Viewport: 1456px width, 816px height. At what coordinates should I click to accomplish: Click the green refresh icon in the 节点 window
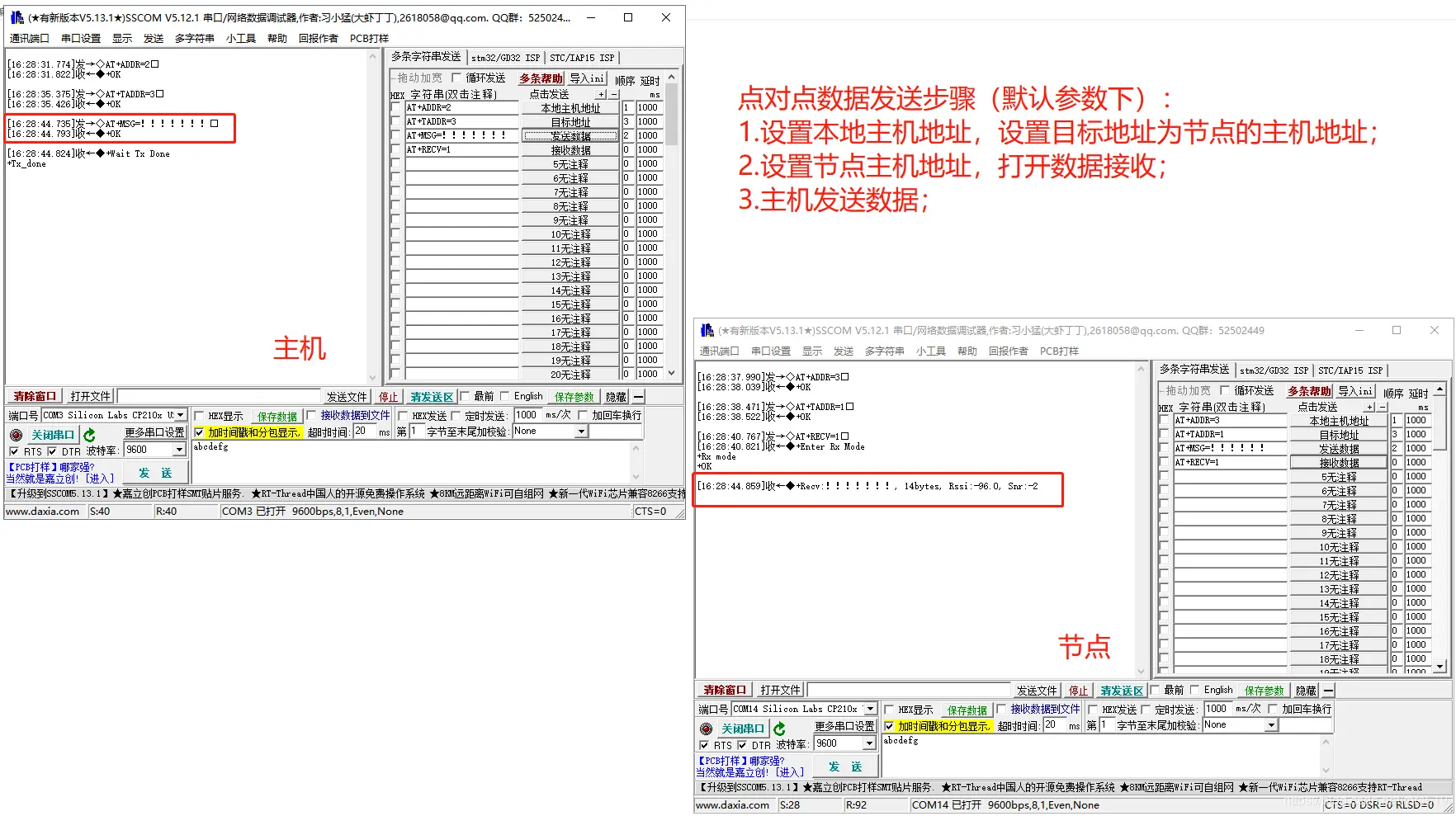[779, 729]
